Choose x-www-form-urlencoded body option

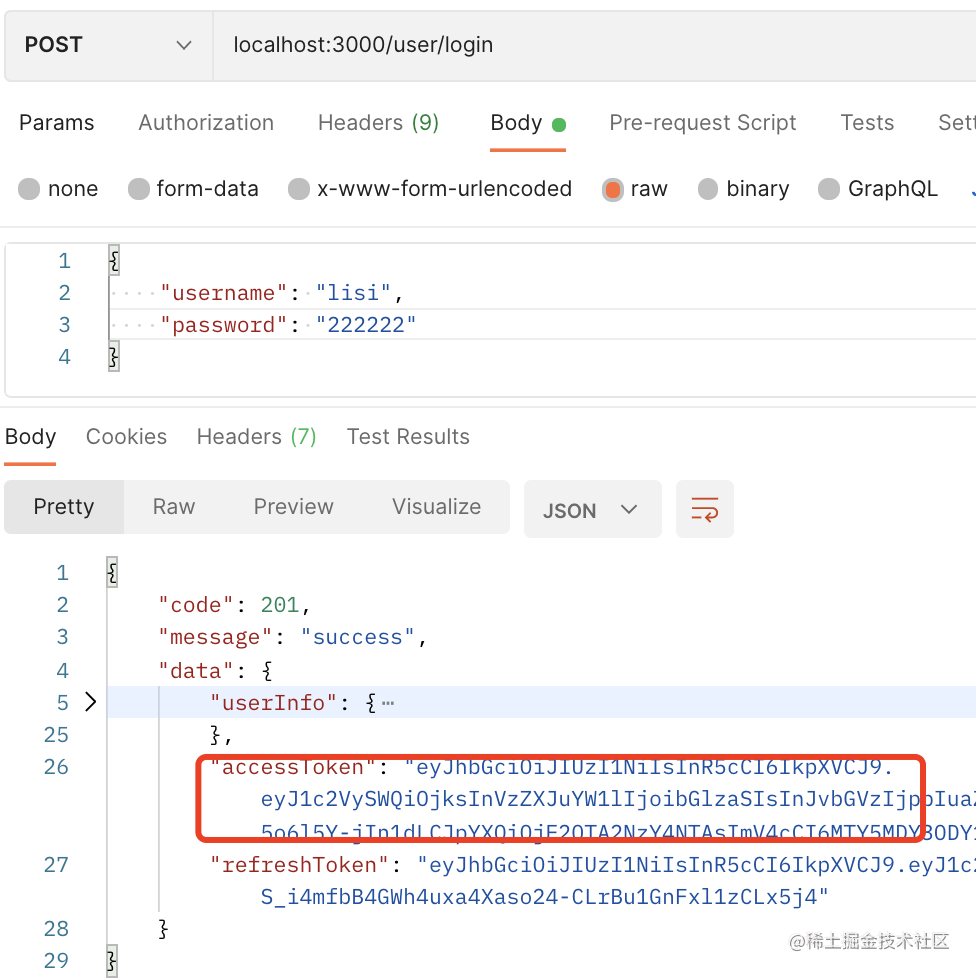pos(299,189)
